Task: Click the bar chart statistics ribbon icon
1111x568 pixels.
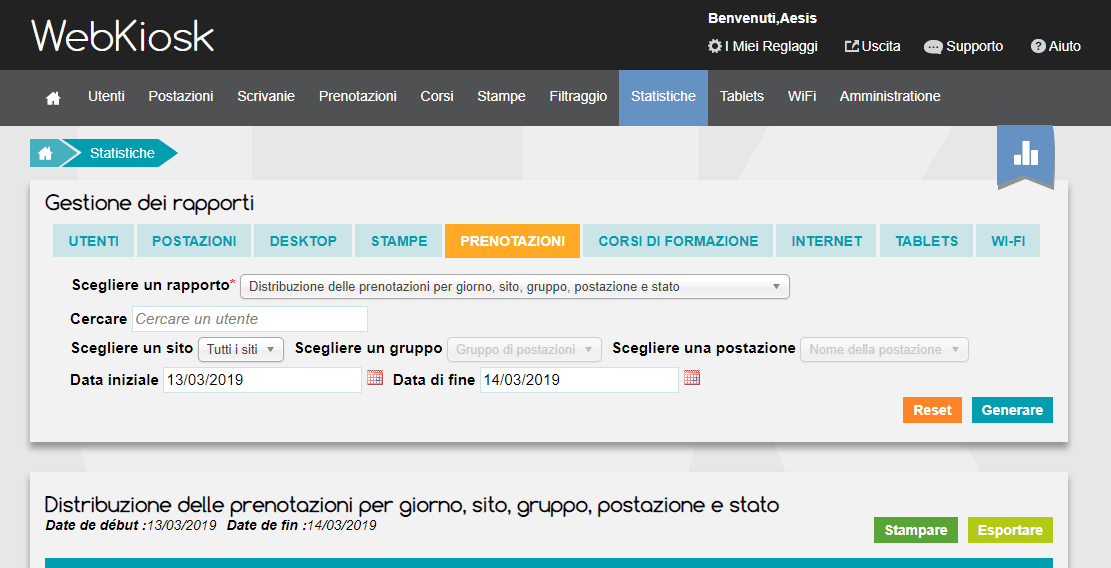Action: click(x=1025, y=154)
